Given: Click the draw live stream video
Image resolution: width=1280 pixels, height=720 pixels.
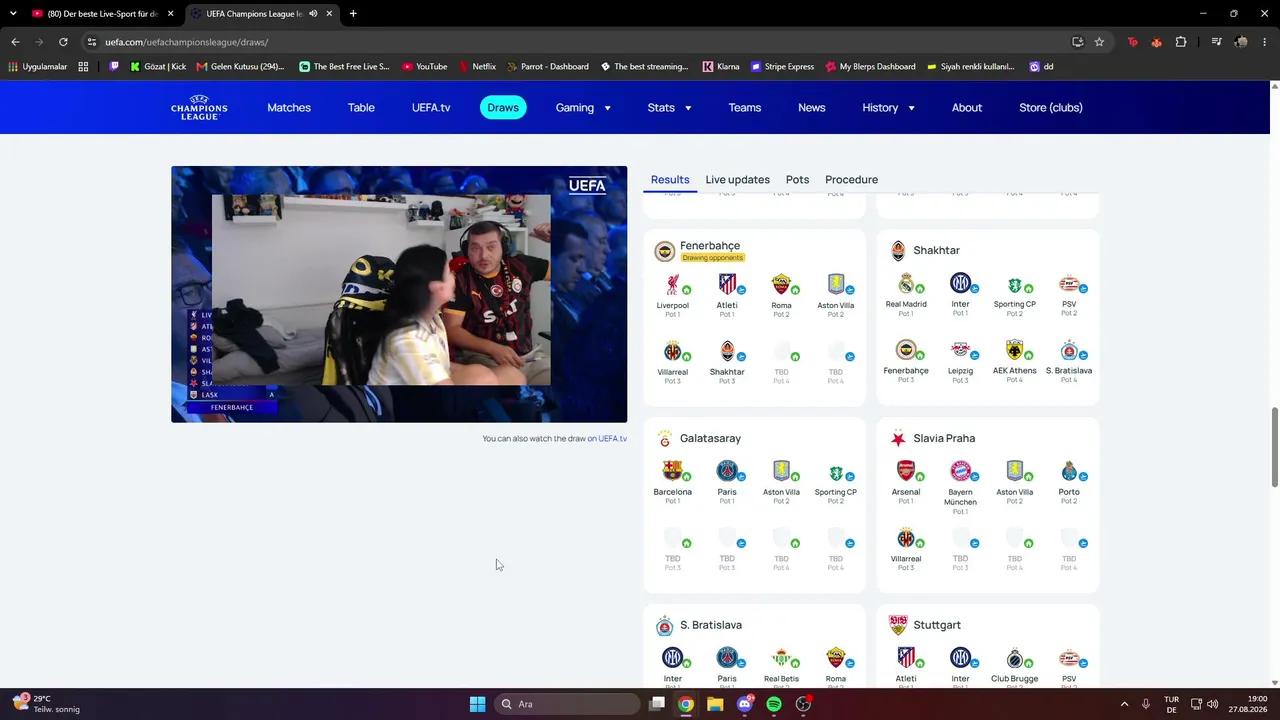Looking at the screenshot, I should click(x=399, y=294).
